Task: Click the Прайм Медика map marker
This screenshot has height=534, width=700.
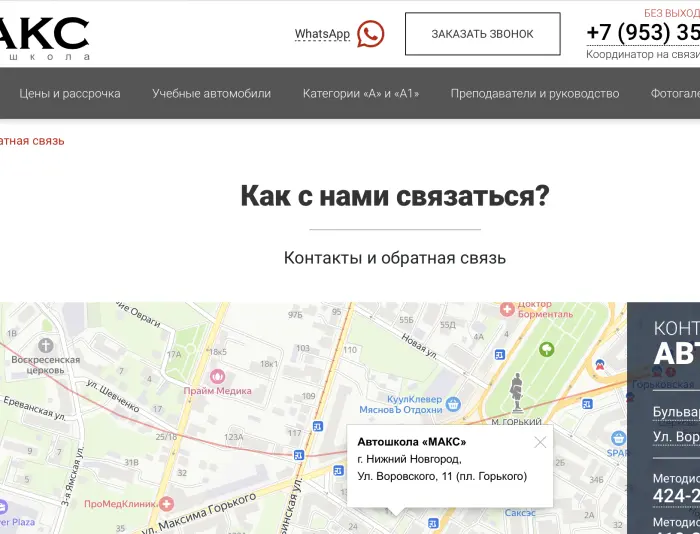Action: (x=217, y=375)
